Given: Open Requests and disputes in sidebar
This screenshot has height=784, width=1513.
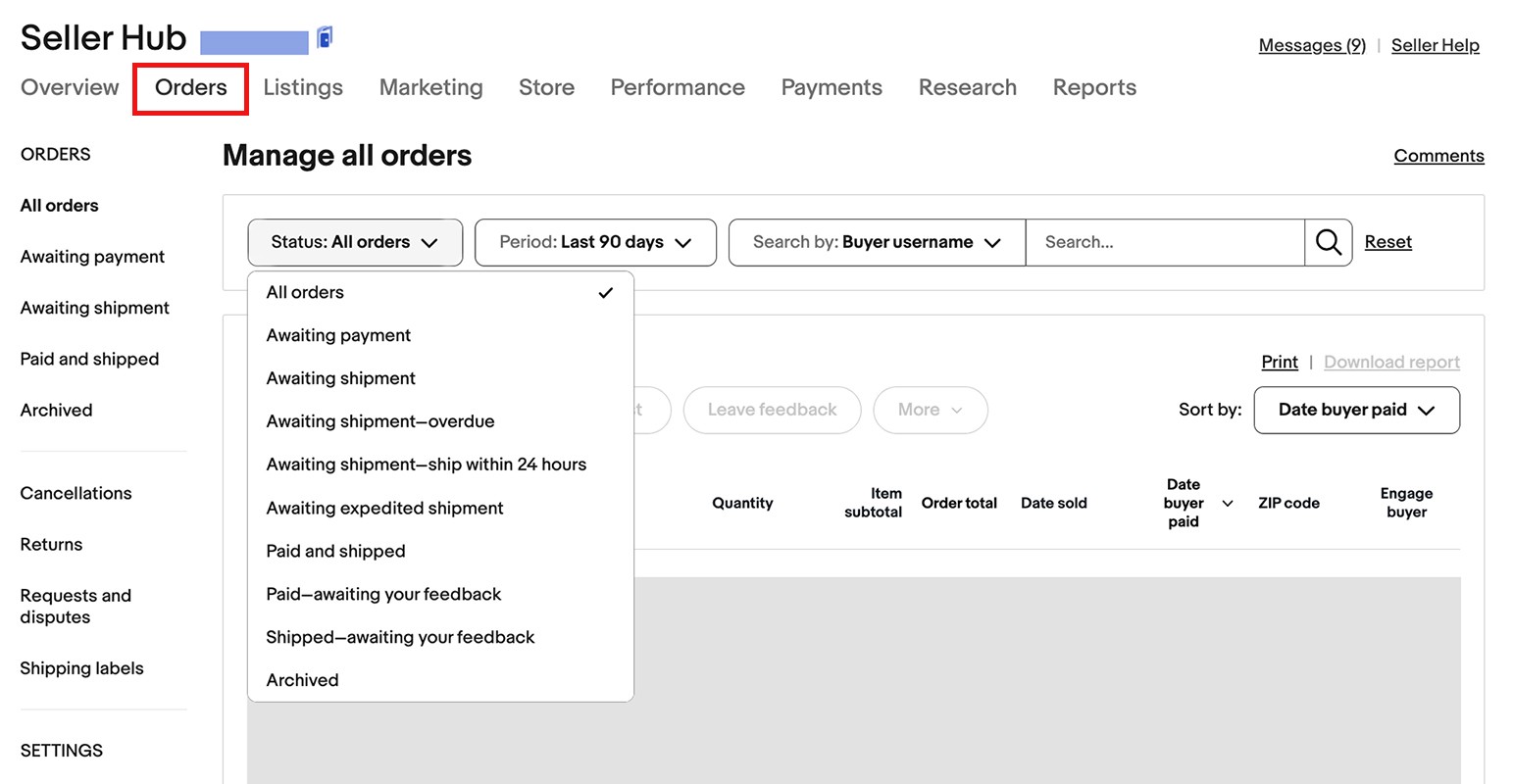Looking at the screenshot, I should pyautogui.click(x=76, y=607).
